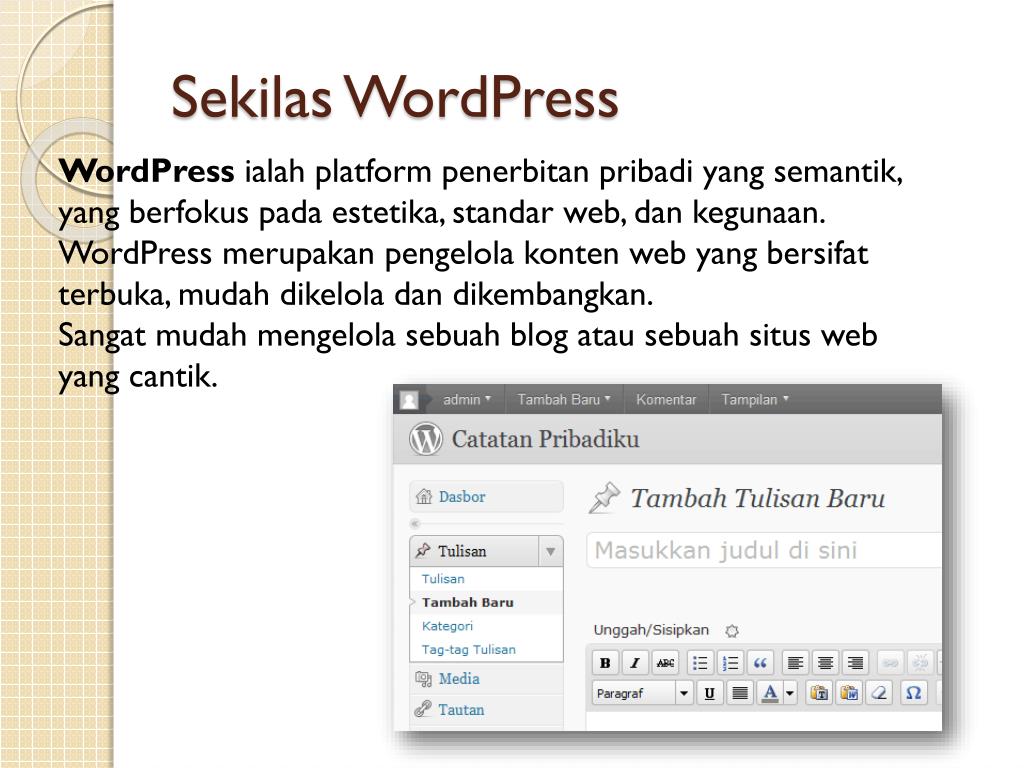Image resolution: width=1024 pixels, height=768 pixels.
Task: Apply strikethrough ABC formatting
Action: 665,663
